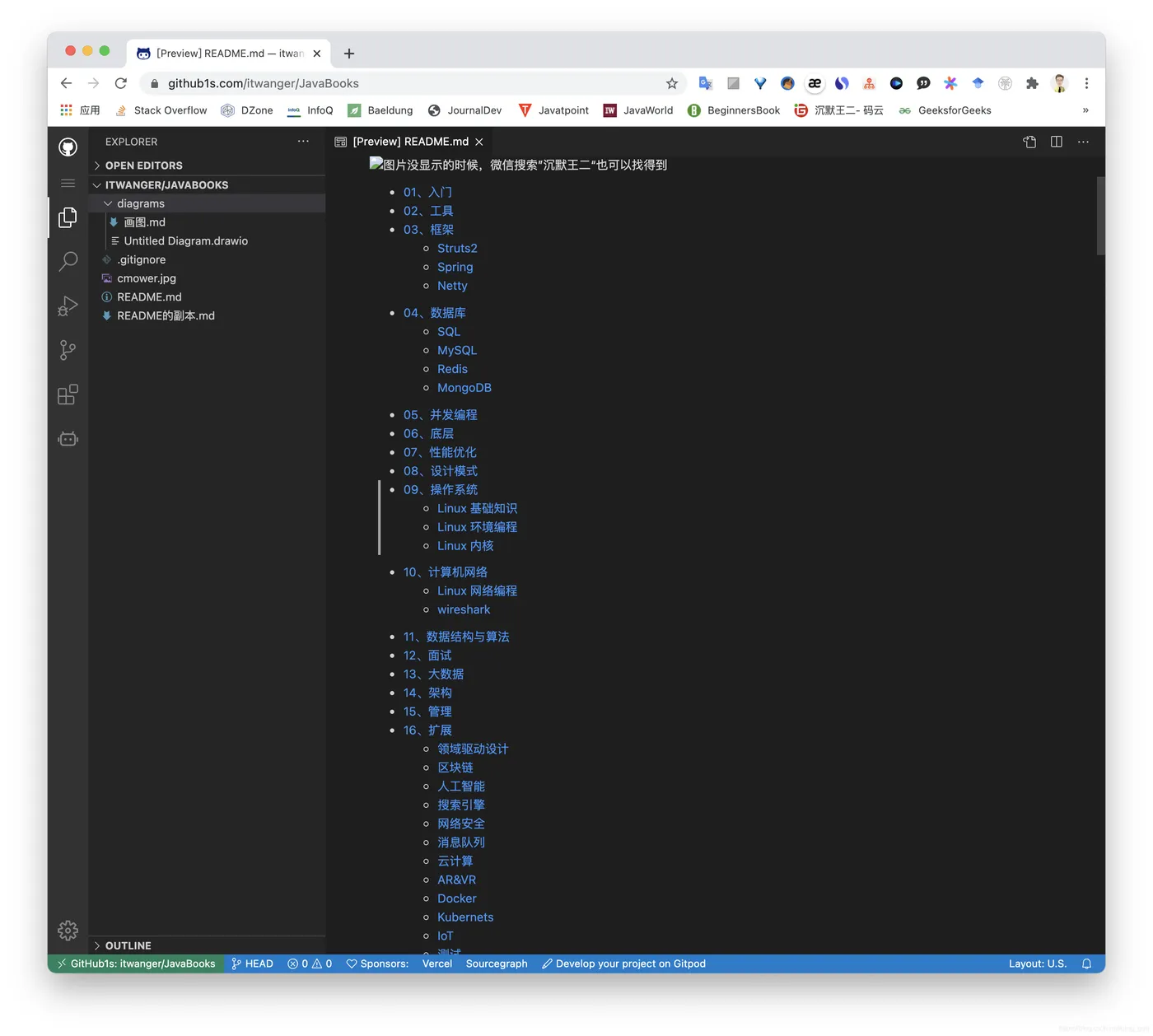
Task: Open the hamburger menu in activity bar
Action: (68, 183)
